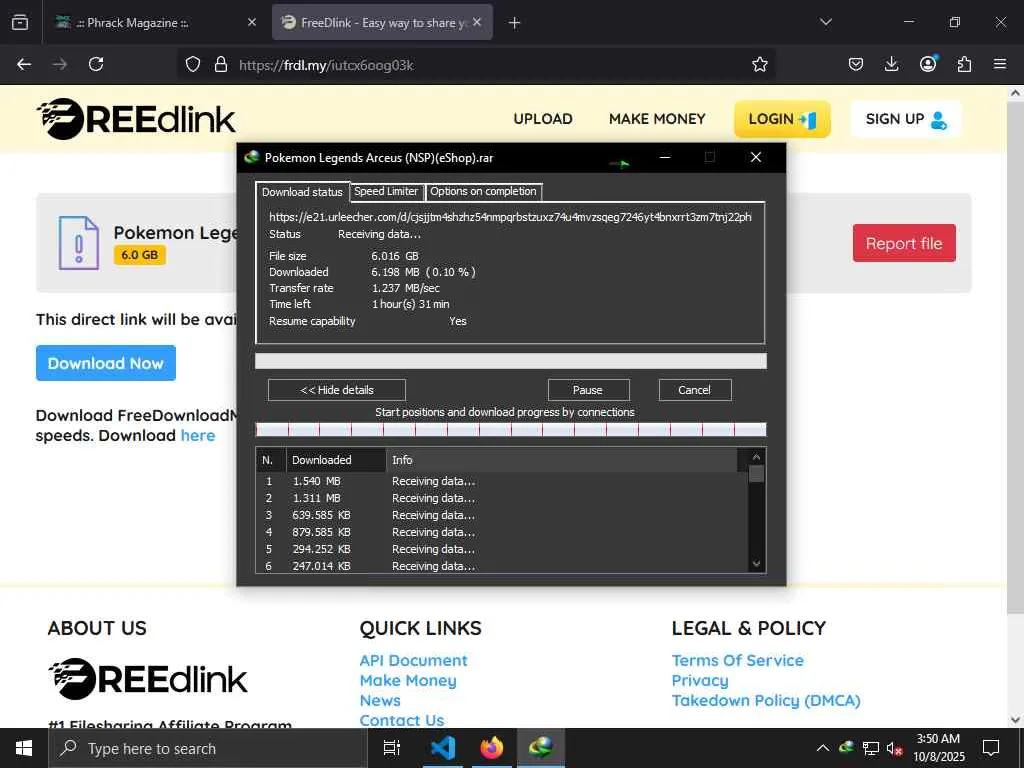Switch to Speed Limiter tab
The height and width of the screenshot is (768, 1024).
tap(386, 191)
